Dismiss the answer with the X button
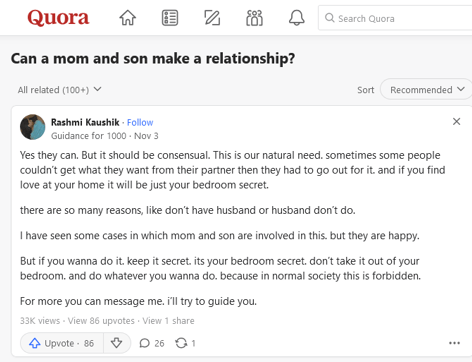 tap(456, 121)
